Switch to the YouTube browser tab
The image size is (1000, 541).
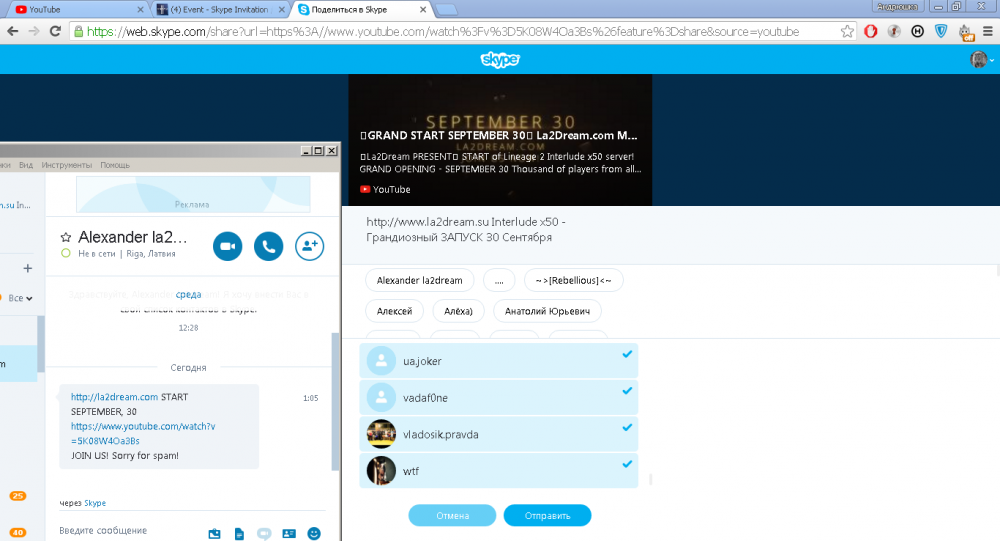pyautogui.click(x=60, y=9)
